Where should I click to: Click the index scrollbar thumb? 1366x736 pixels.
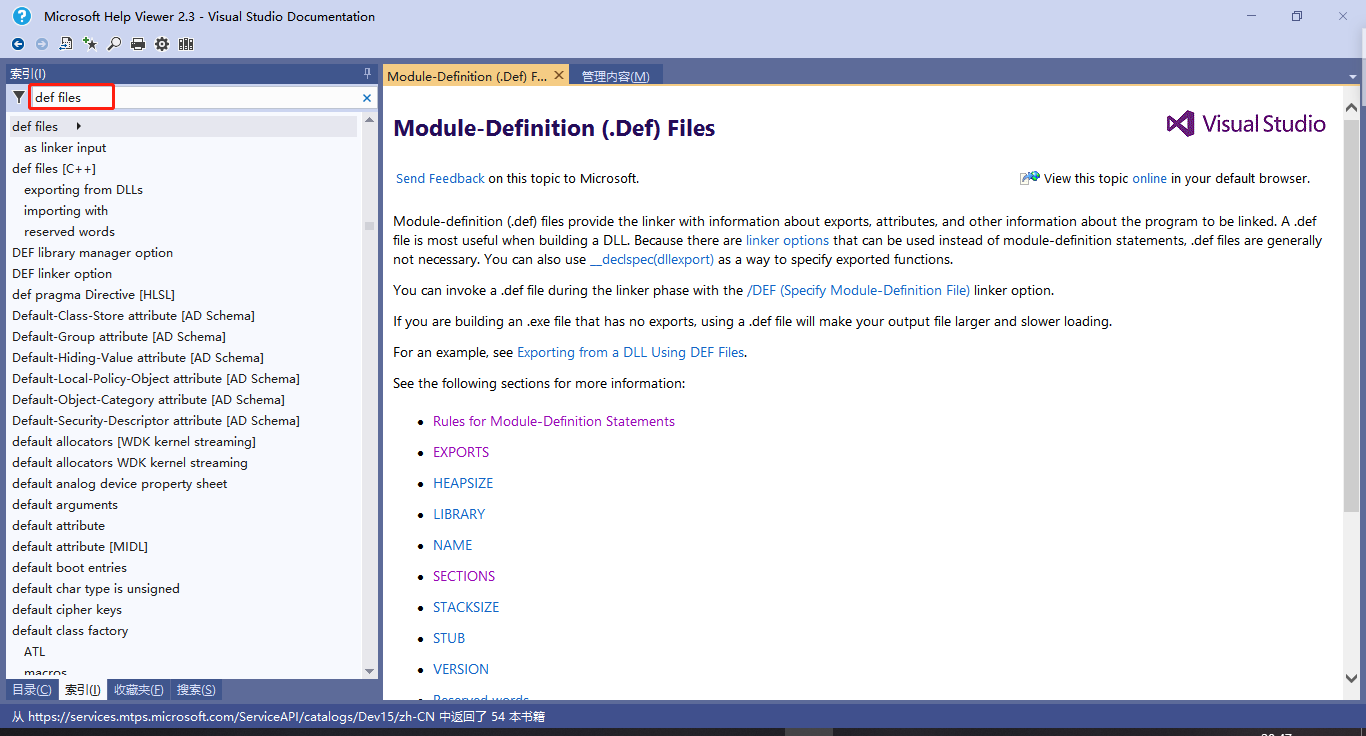[370, 226]
